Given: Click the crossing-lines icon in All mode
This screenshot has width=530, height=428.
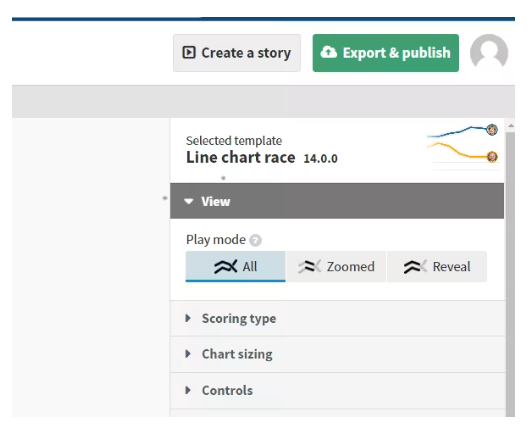Looking at the screenshot, I should (x=225, y=267).
